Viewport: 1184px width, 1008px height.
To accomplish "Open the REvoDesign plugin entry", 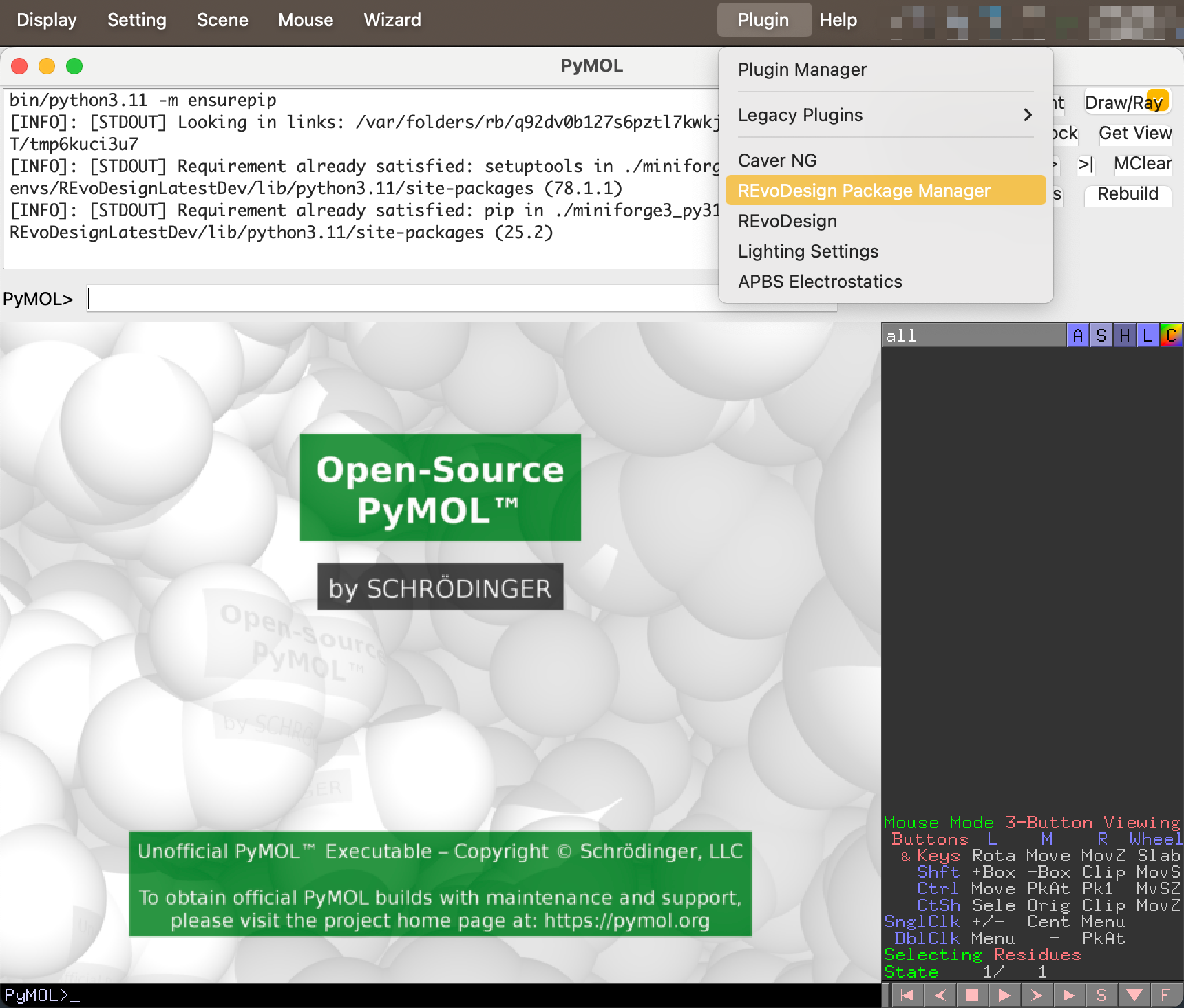I will [x=885, y=221].
